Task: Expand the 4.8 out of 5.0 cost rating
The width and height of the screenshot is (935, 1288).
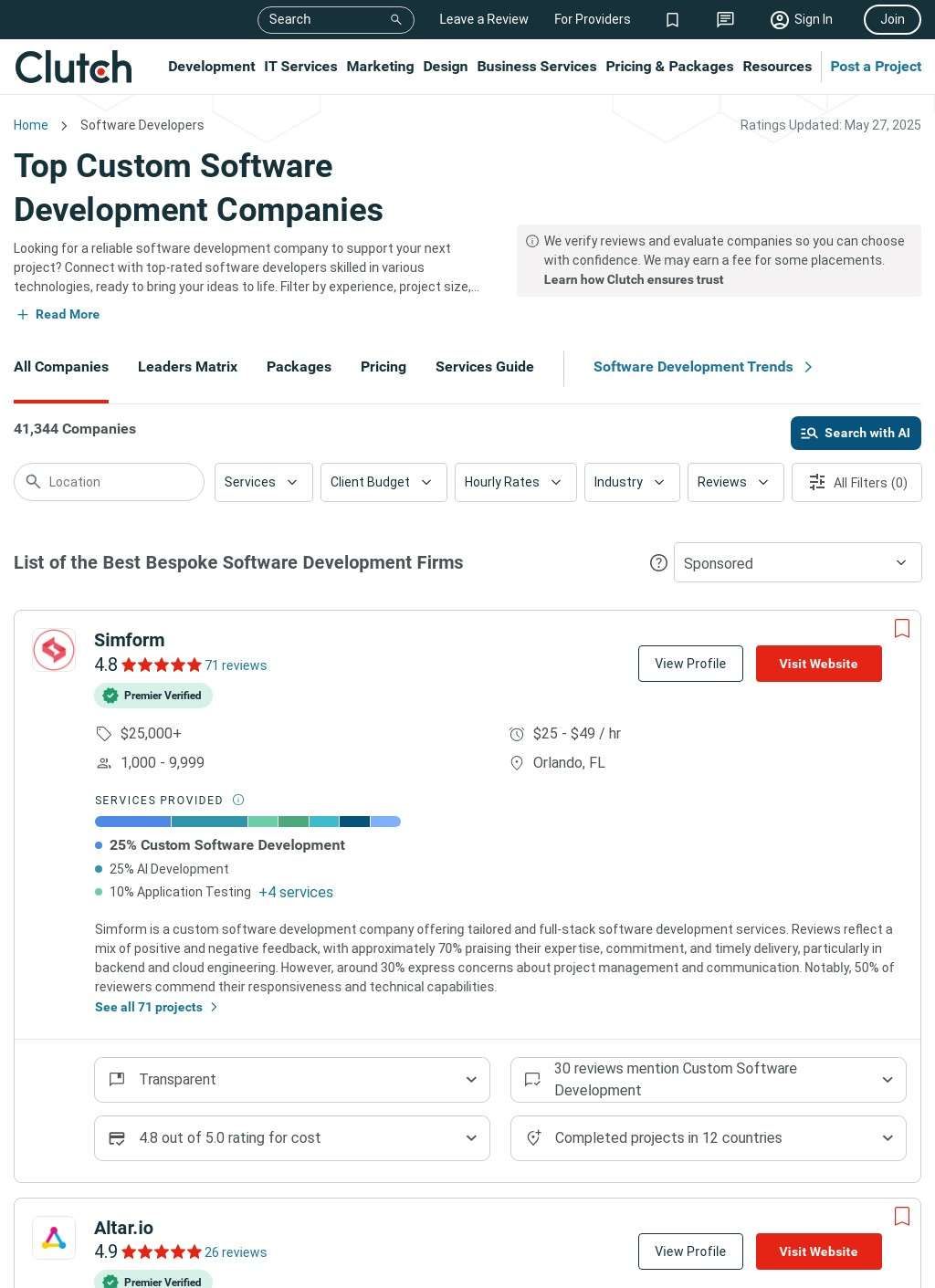Action: pos(292,1138)
